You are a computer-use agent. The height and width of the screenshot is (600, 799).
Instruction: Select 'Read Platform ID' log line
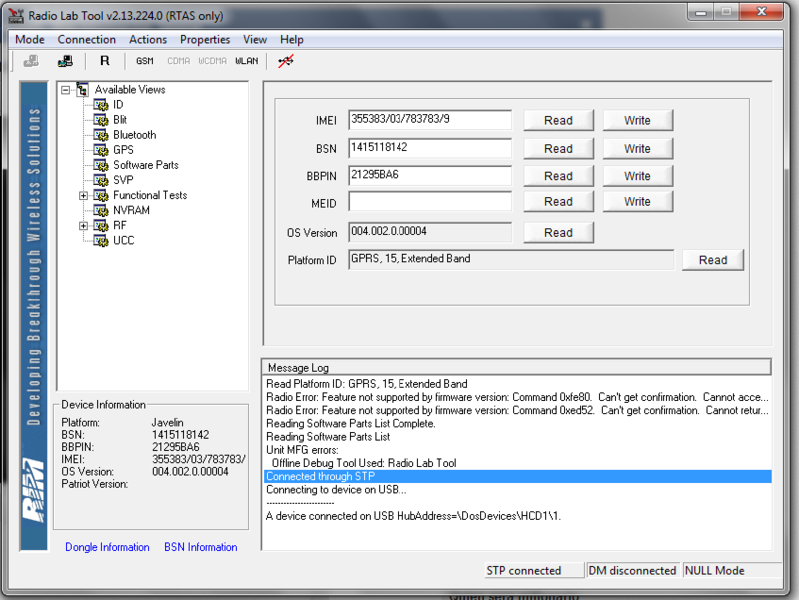367,384
